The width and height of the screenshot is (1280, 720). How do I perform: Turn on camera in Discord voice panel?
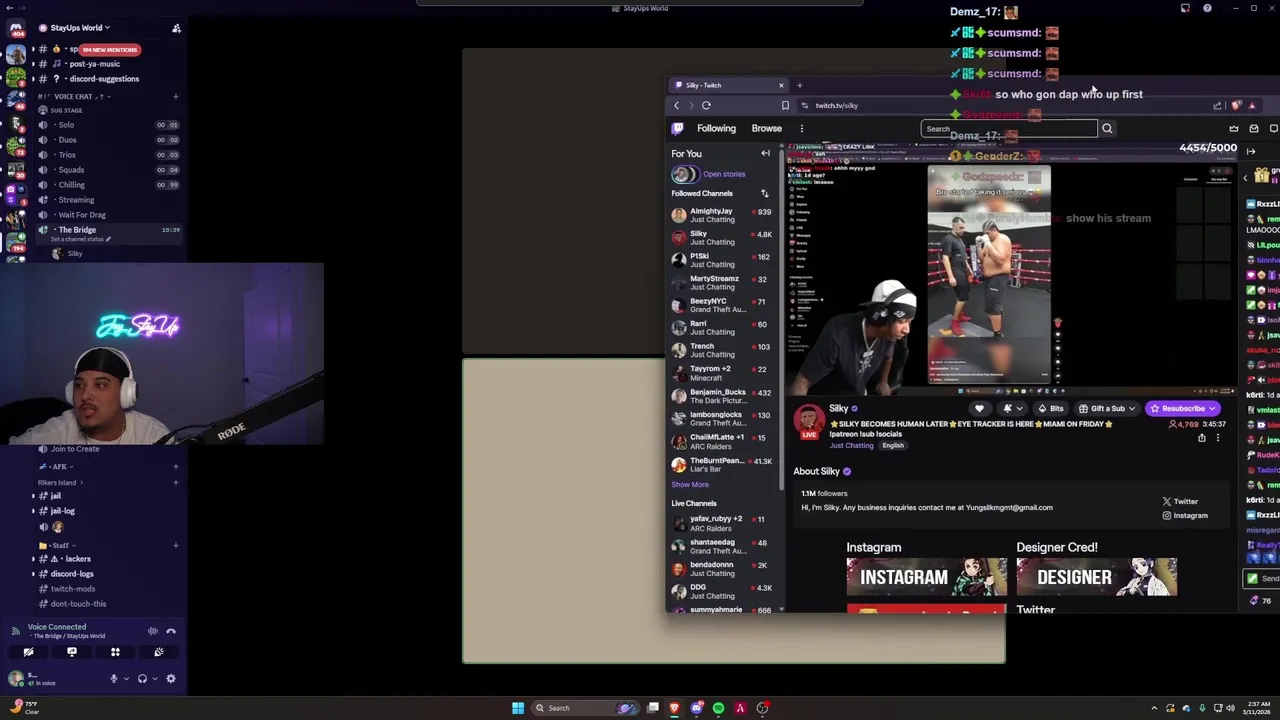pyautogui.click(x=28, y=652)
